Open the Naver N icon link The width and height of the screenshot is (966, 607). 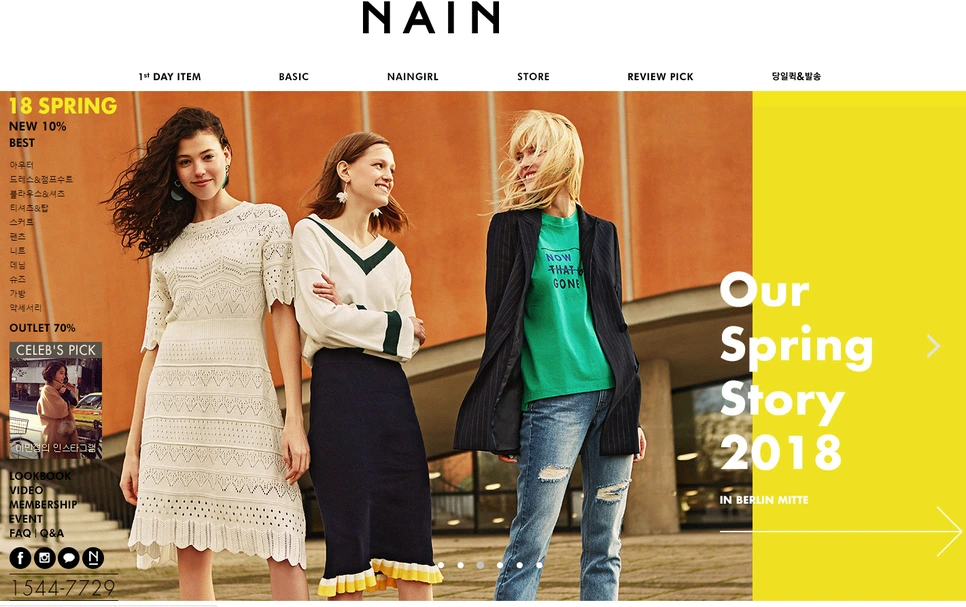pos(93,558)
